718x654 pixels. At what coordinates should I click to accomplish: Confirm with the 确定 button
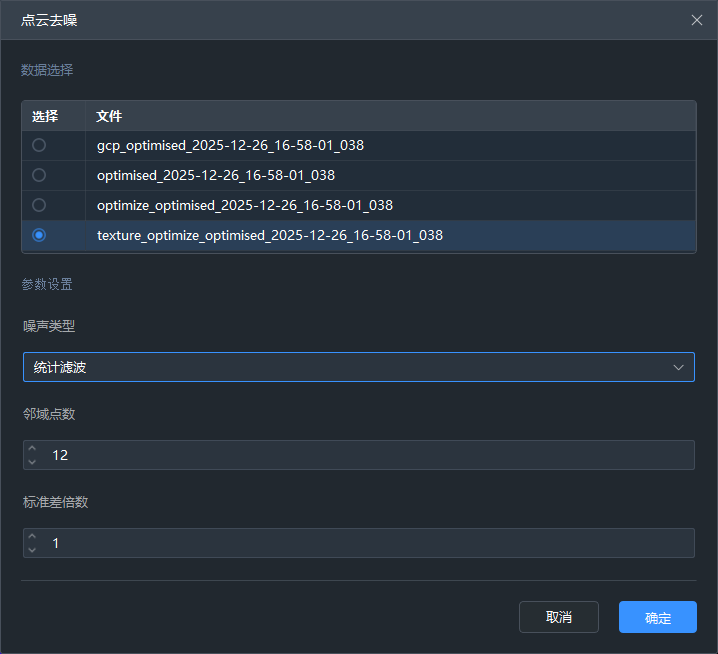(657, 617)
